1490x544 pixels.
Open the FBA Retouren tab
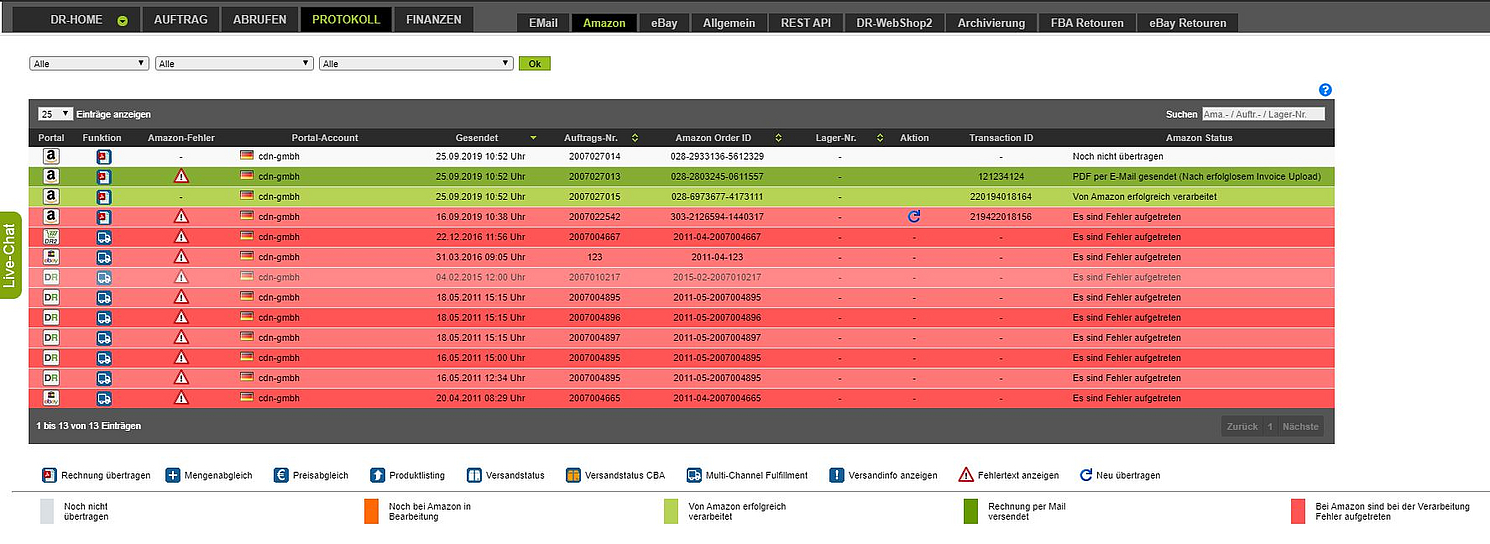coord(1087,23)
